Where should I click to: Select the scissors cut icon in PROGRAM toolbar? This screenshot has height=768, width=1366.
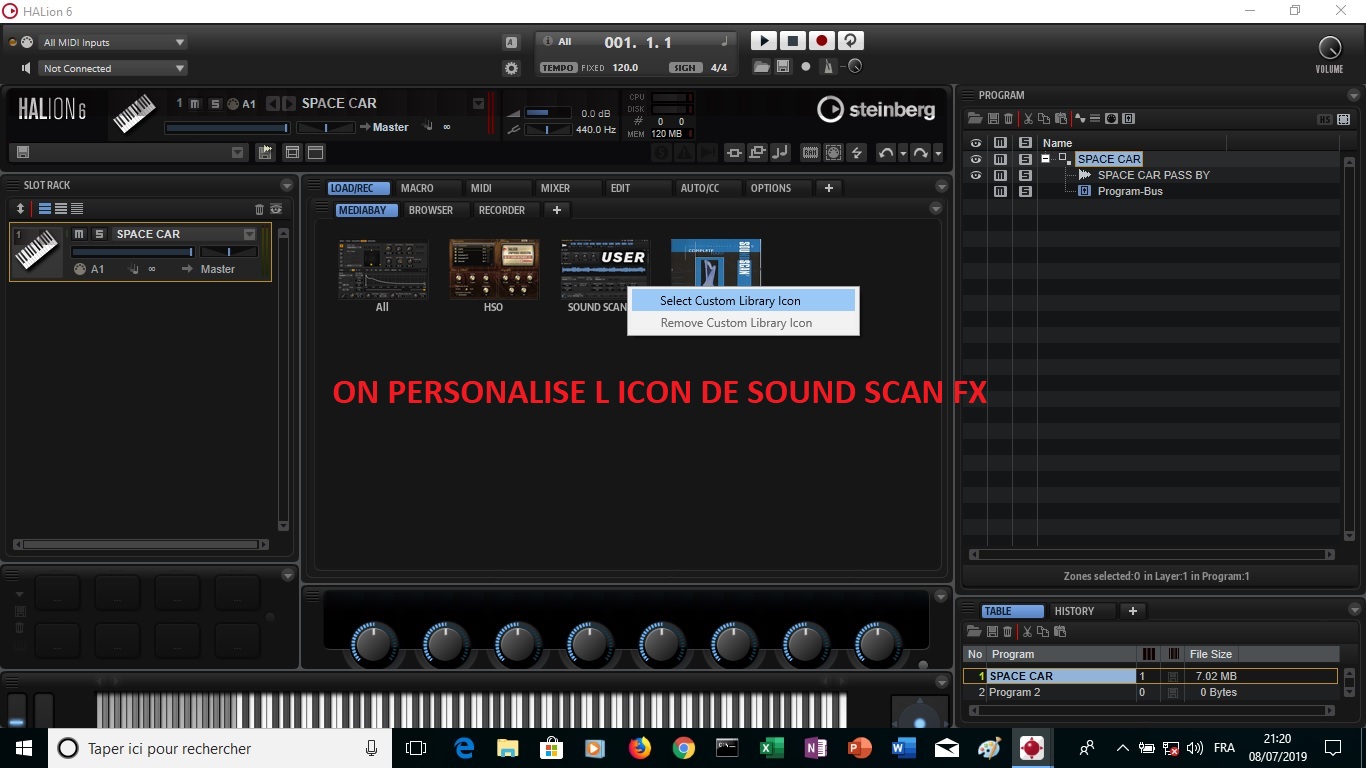[1027, 118]
